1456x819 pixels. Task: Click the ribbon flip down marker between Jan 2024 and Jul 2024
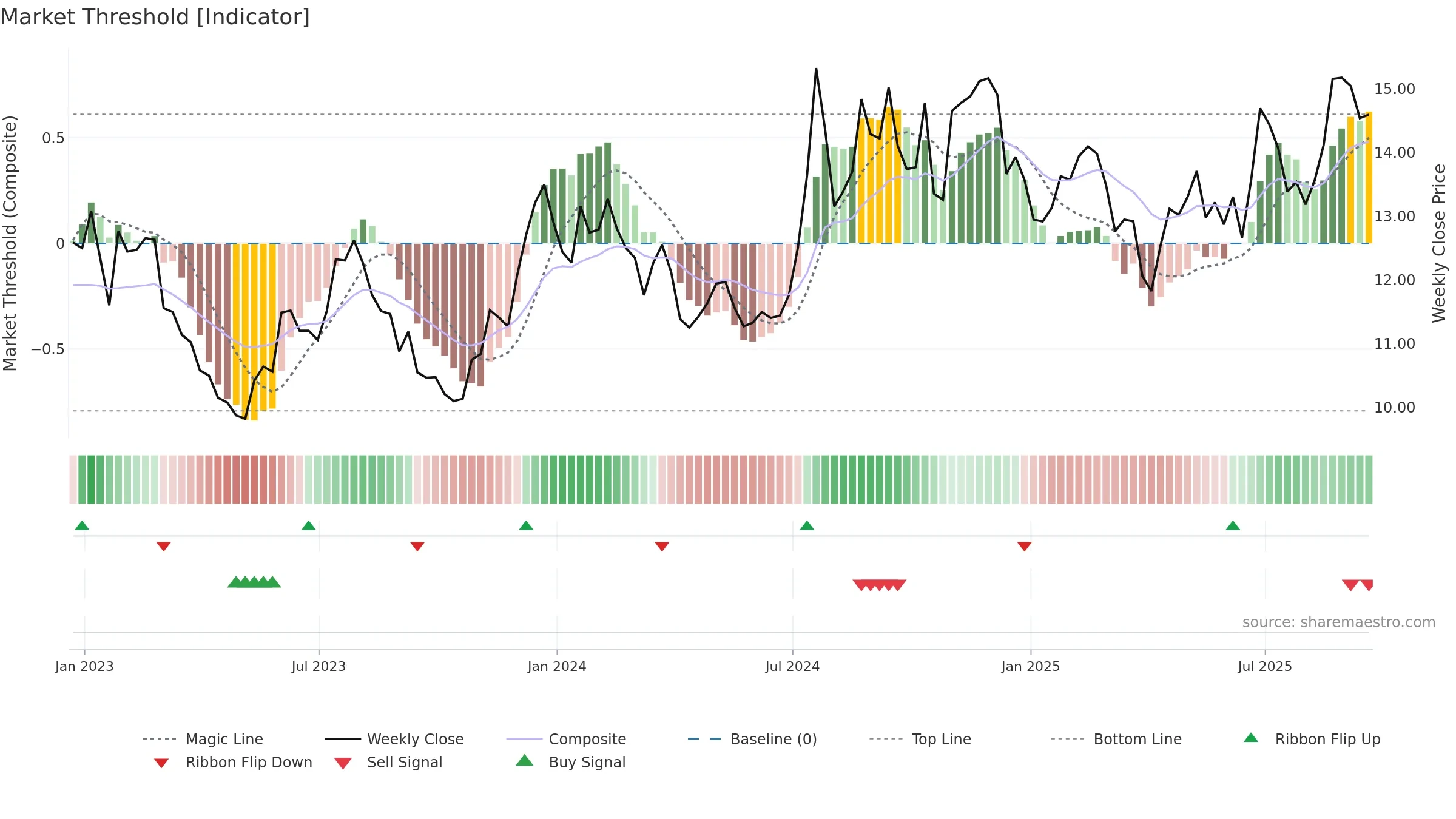[x=662, y=547]
